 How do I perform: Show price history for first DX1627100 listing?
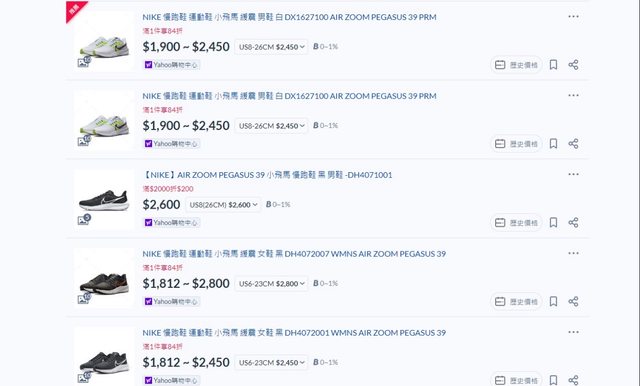pyautogui.click(x=516, y=65)
